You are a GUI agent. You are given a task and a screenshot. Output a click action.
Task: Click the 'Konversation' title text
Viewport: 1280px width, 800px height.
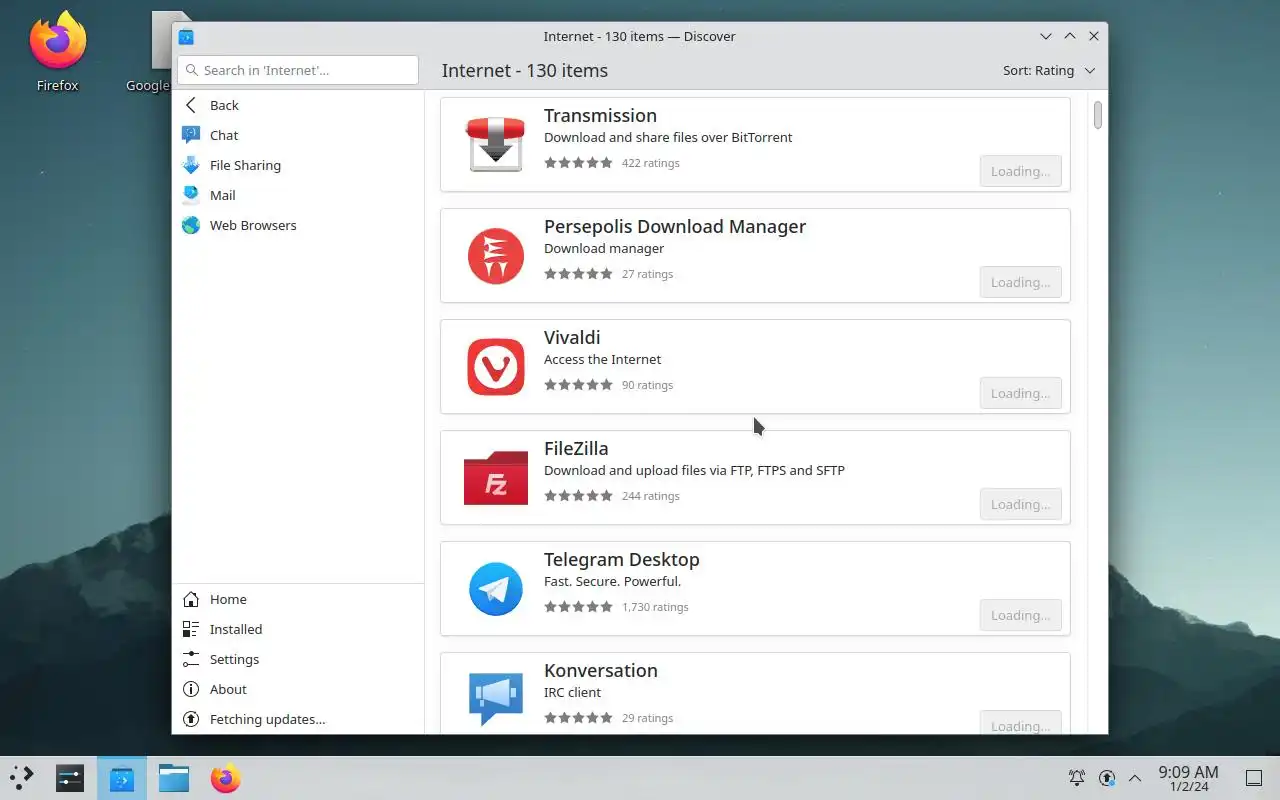click(x=601, y=671)
